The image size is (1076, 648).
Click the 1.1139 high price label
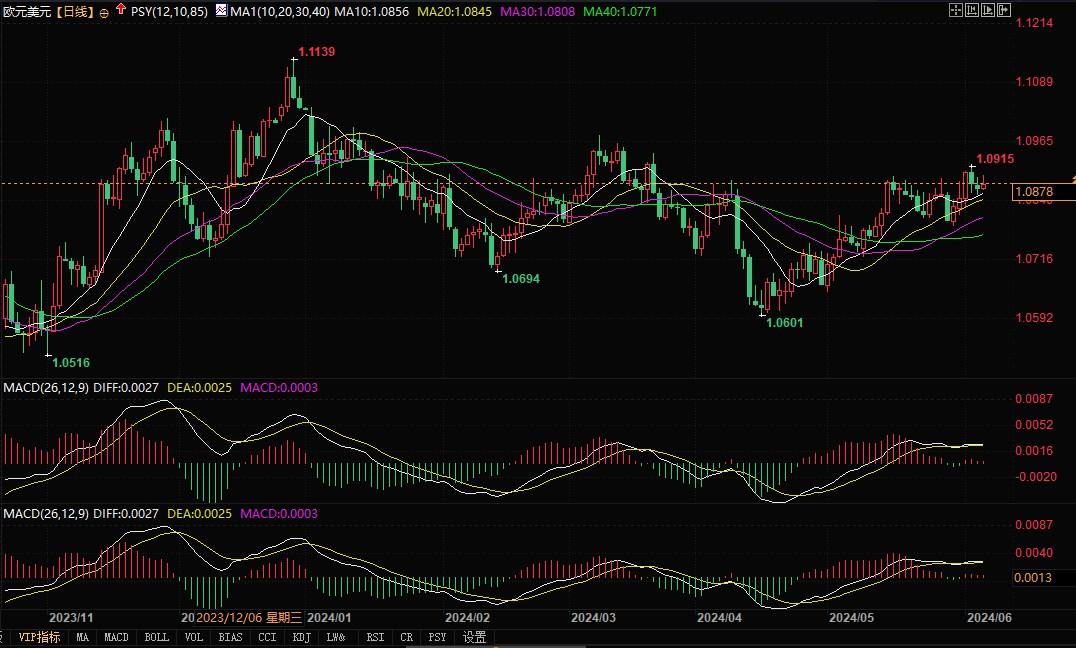click(316, 51)
